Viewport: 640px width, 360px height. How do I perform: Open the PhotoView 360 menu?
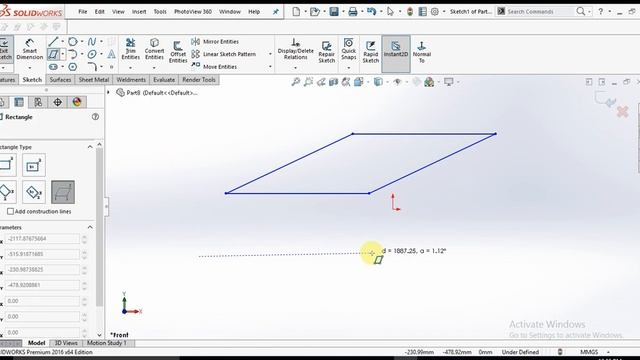pyautogui.click(x=193, y=12)
